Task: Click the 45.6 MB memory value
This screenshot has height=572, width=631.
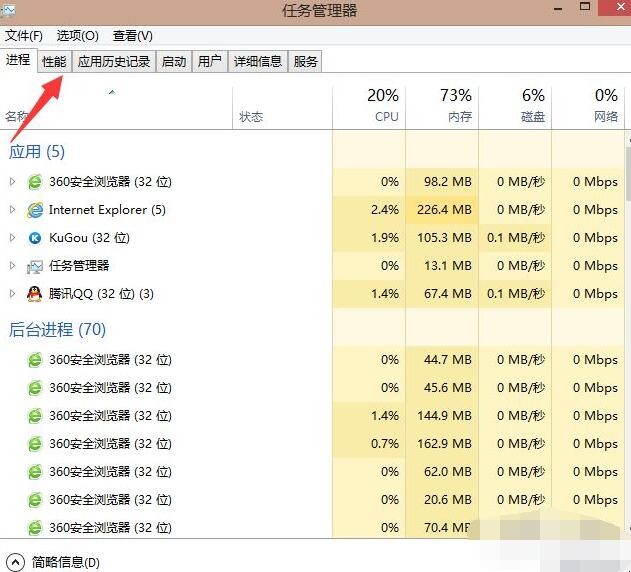Action: [447, 388]
